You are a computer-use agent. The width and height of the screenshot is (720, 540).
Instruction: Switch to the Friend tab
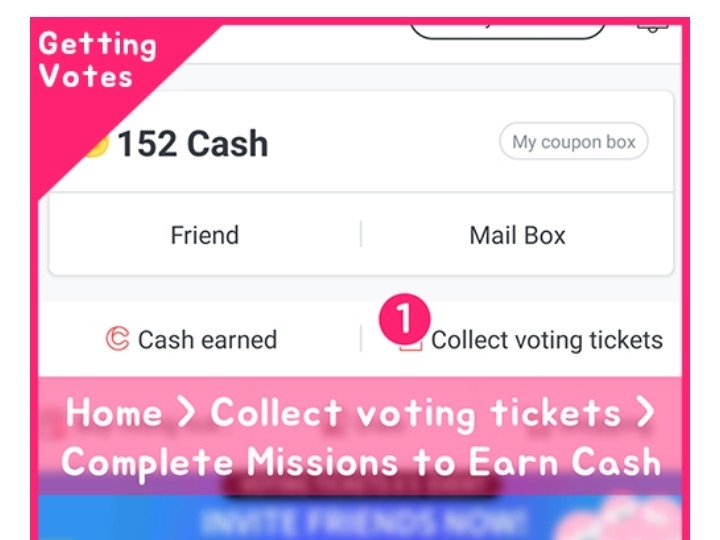[204, 236]
